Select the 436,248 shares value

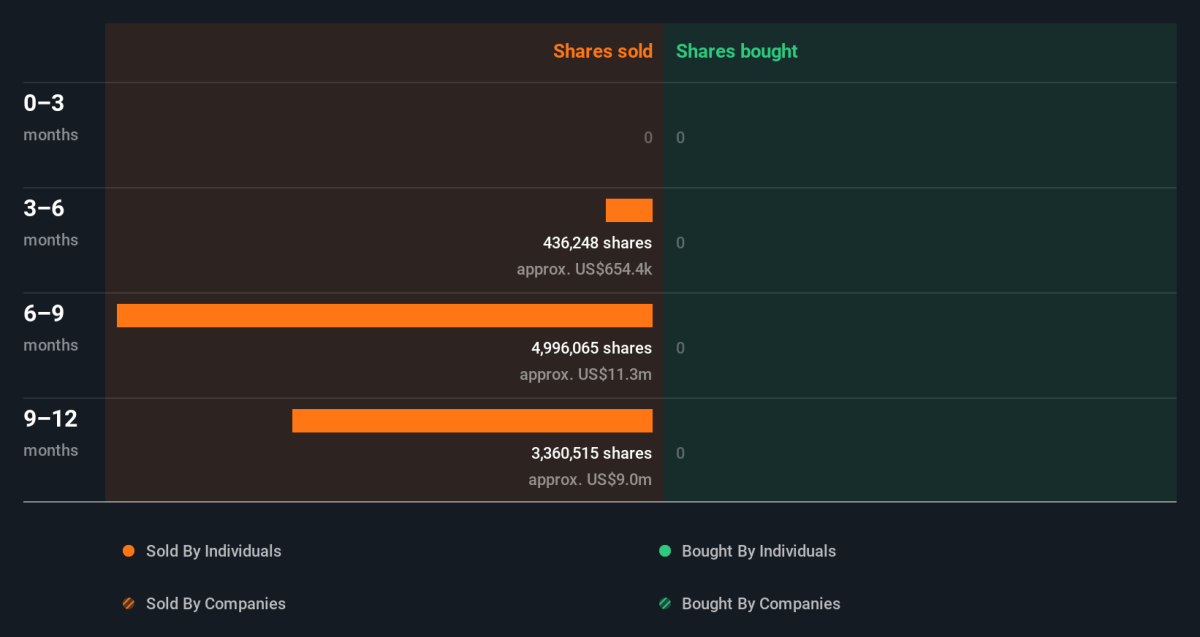597,243
